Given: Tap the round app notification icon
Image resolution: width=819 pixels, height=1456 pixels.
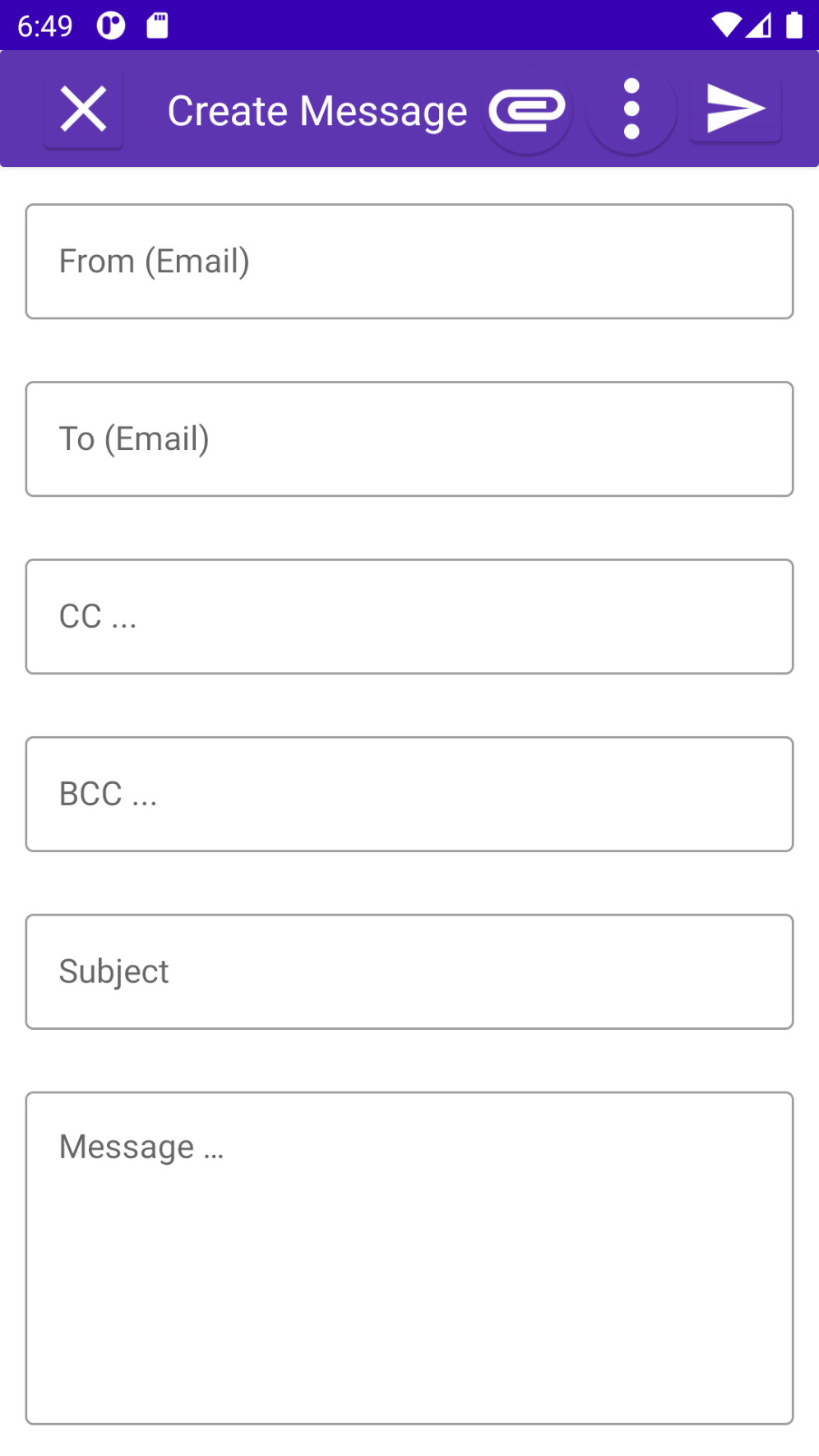Looking at the screenshot, I should (x=111, y=26).
